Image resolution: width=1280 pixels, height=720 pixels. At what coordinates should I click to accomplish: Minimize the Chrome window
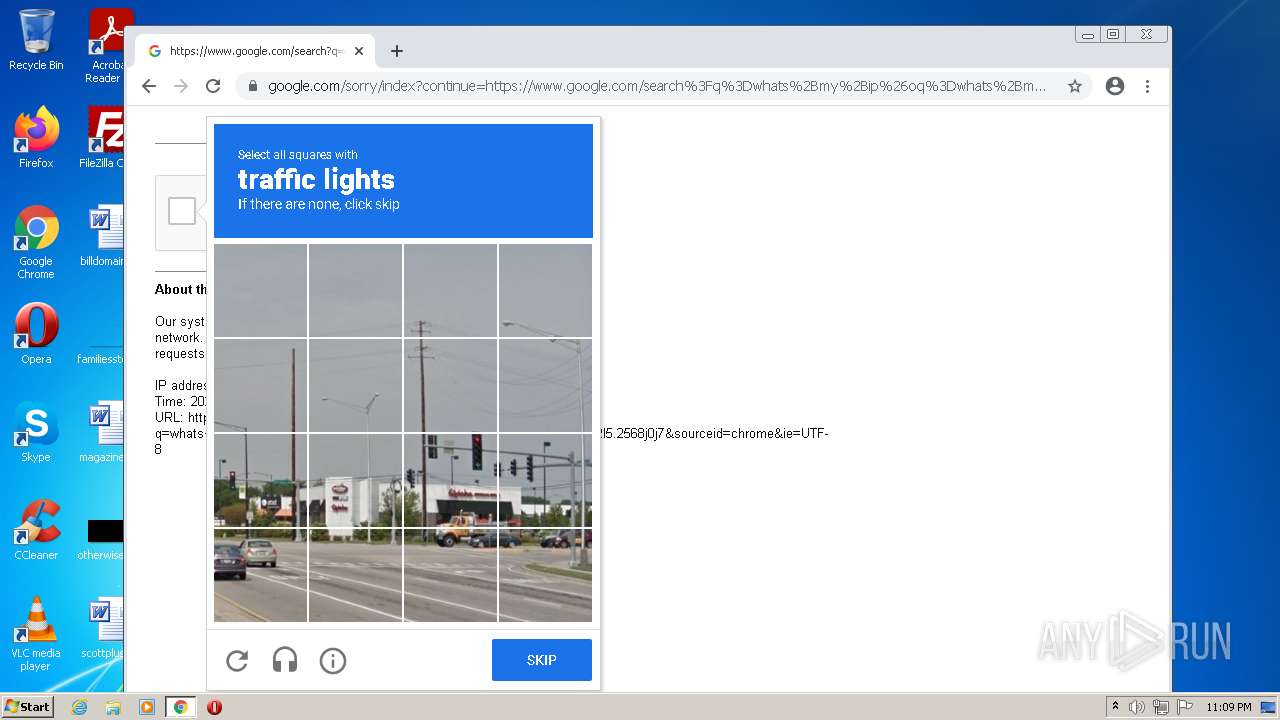coord(1088,34)
